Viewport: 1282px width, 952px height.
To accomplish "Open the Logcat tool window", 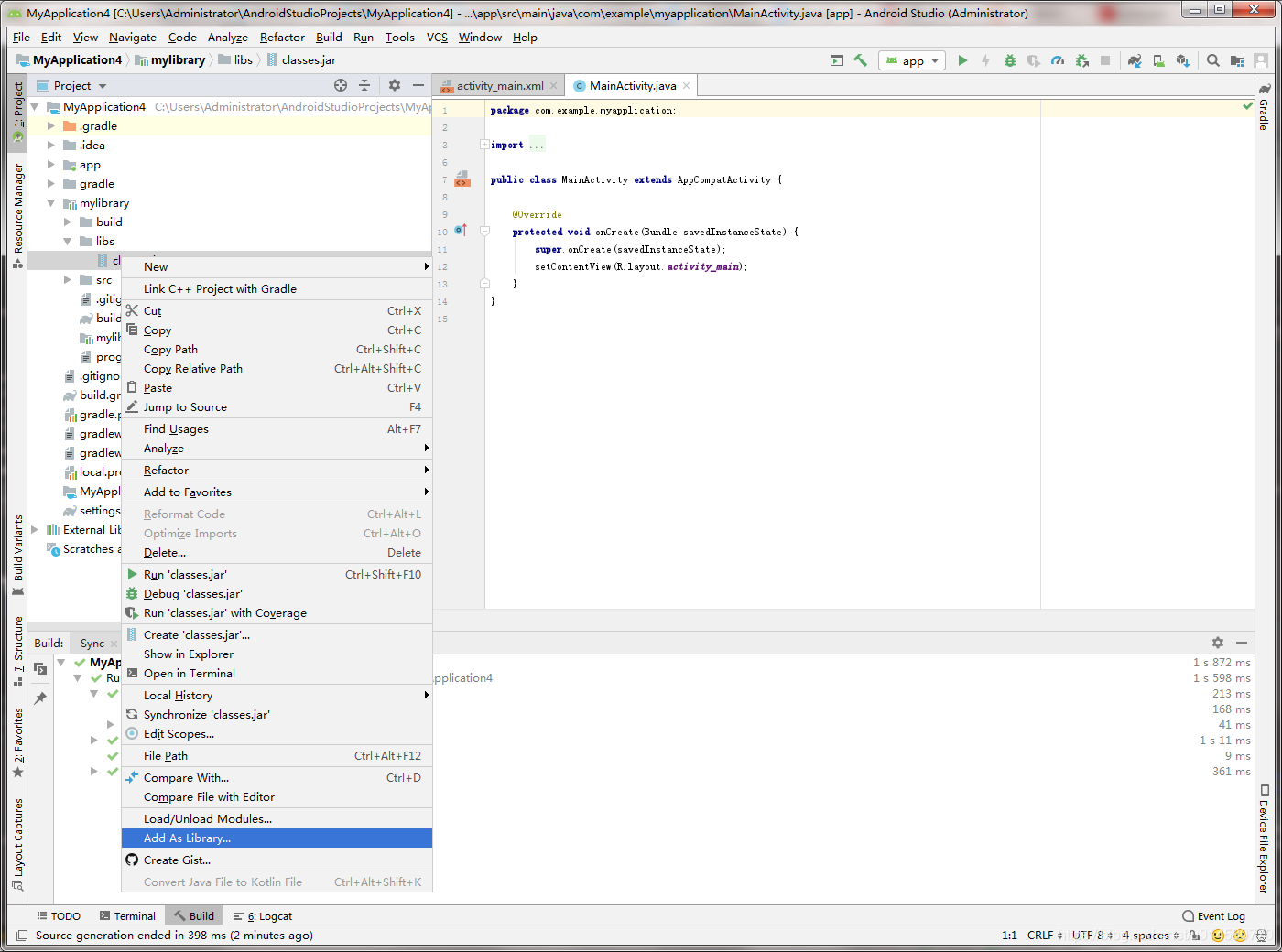I will 263,916.
